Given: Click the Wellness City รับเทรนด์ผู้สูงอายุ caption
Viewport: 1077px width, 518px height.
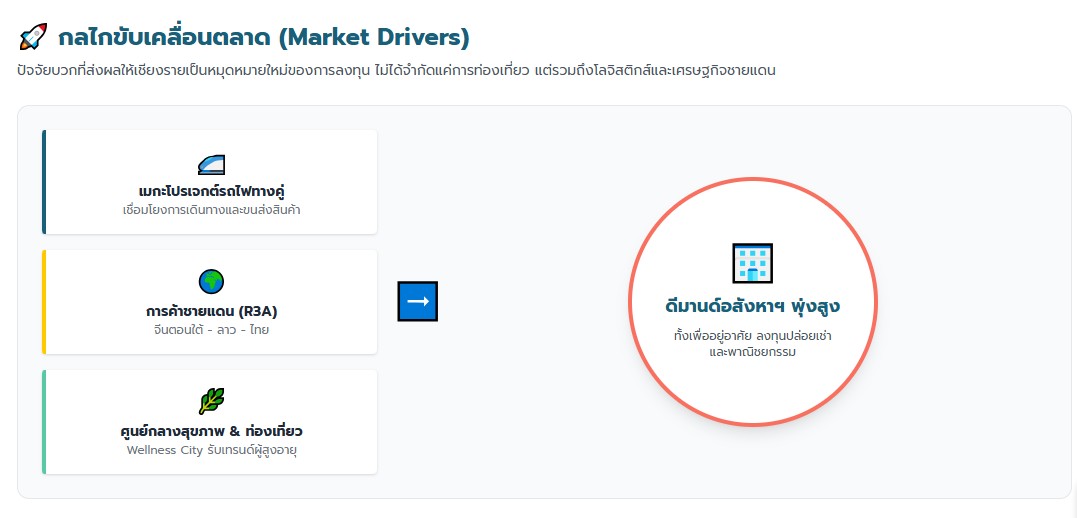Looking at the screenshot, I should point(211,450).
